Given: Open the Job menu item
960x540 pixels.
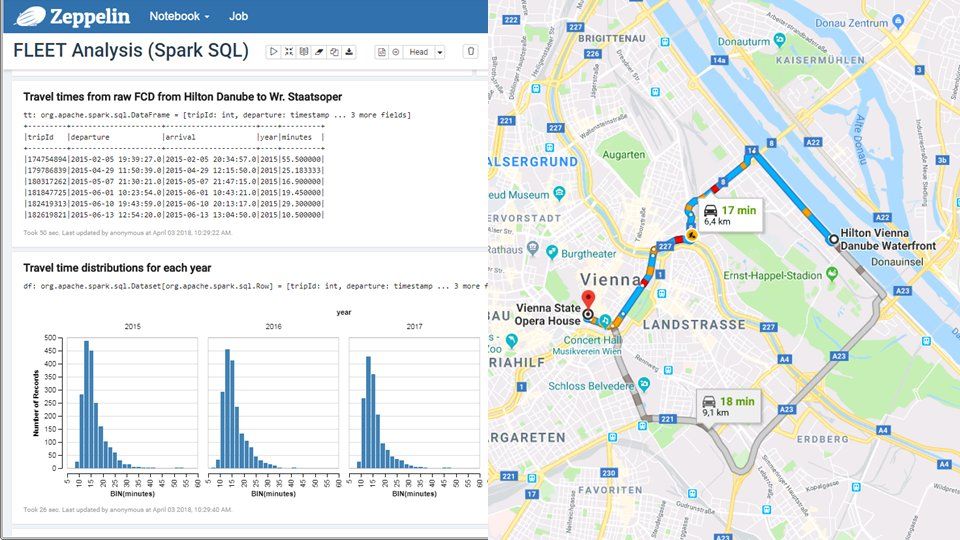Looking at the screenshot, I should [x=238, y=17].
